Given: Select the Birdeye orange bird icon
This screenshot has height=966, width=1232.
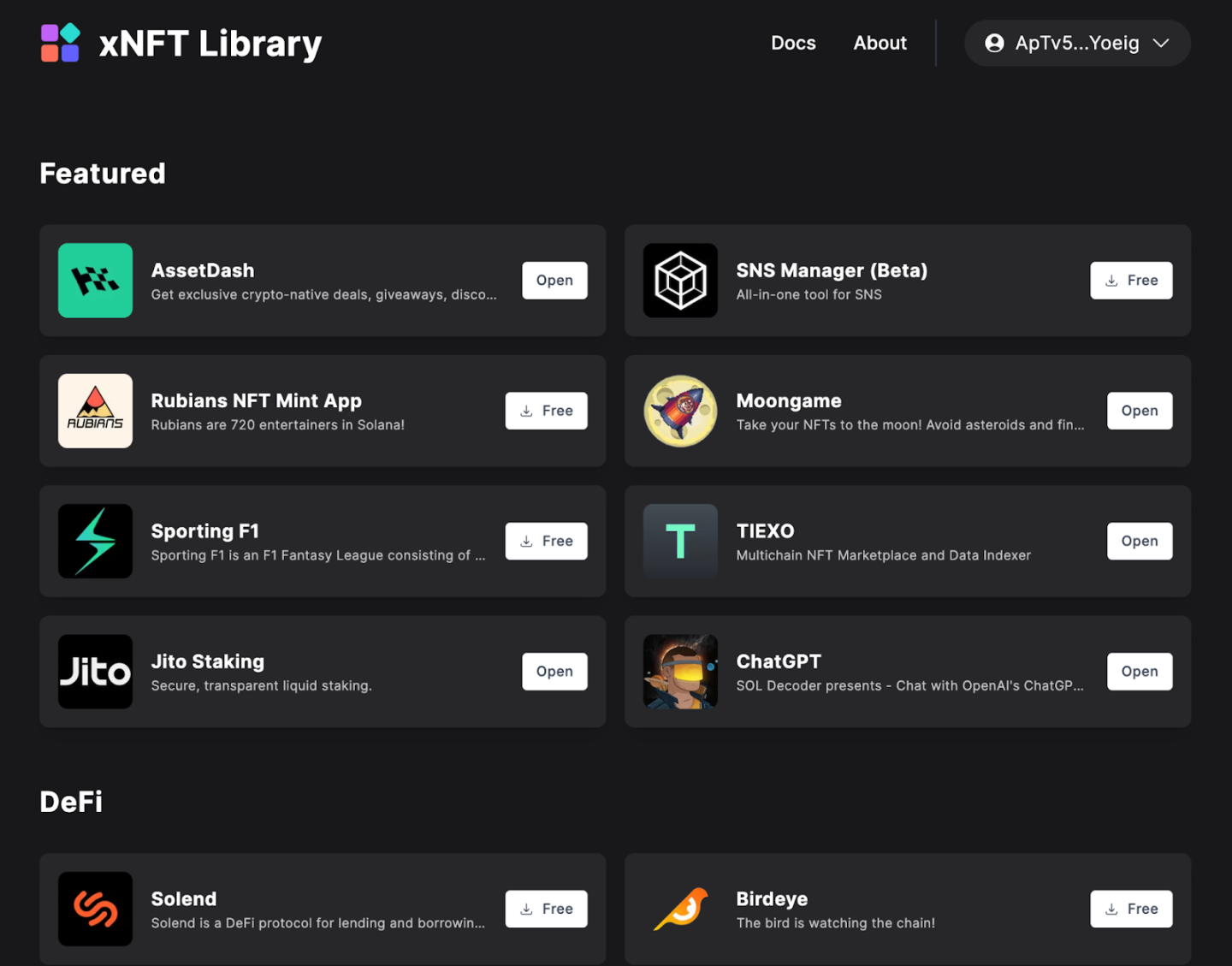Looking at the screenshot, I should click(680, 909).
